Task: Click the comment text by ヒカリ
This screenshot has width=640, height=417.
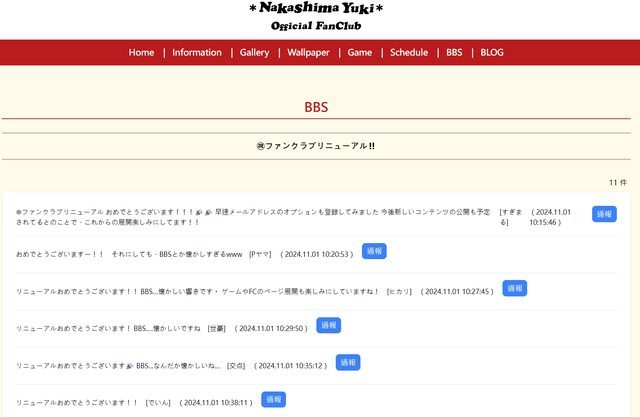Action: point(197,291)
